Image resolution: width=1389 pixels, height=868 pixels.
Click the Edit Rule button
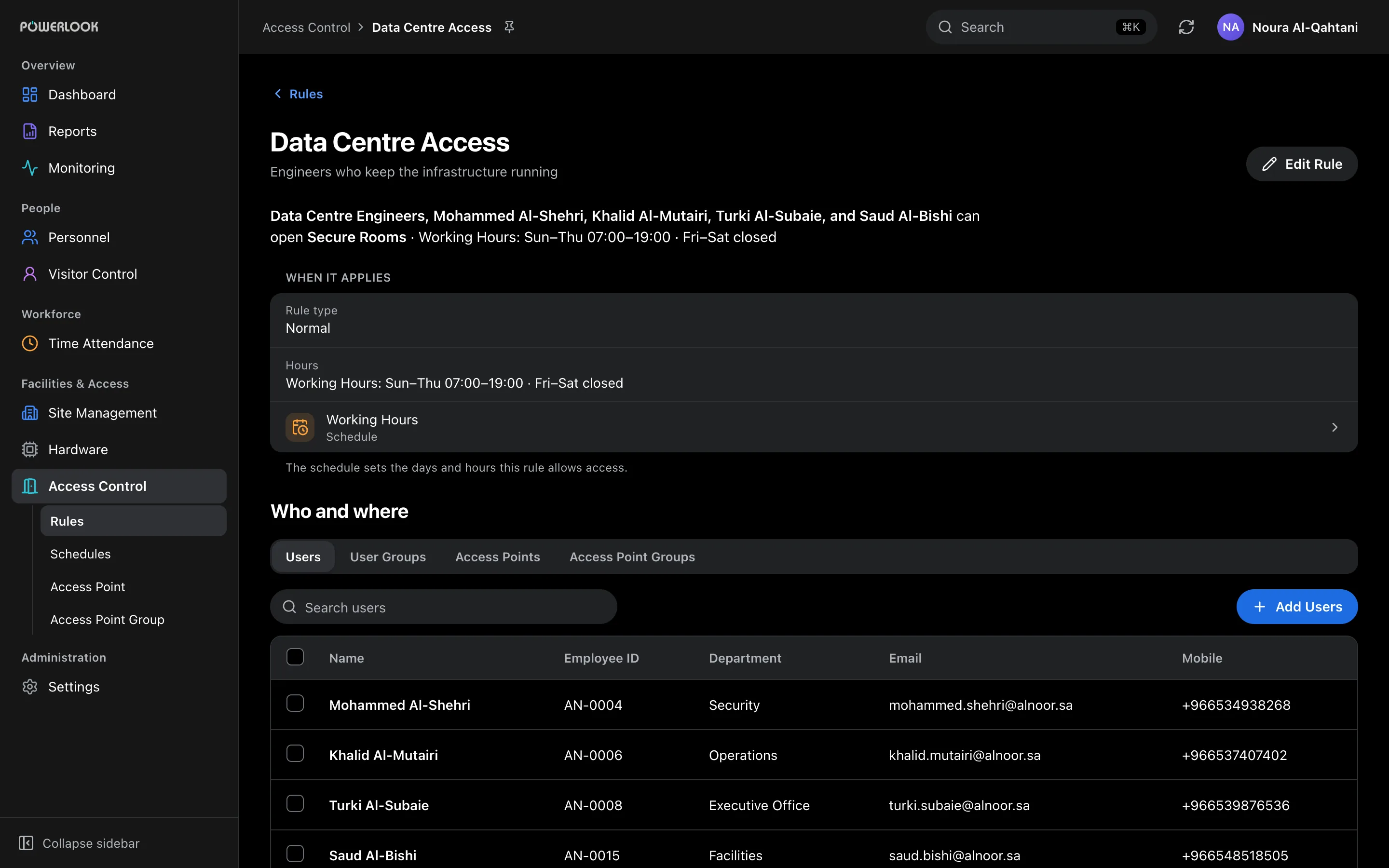coord(1302,164)
